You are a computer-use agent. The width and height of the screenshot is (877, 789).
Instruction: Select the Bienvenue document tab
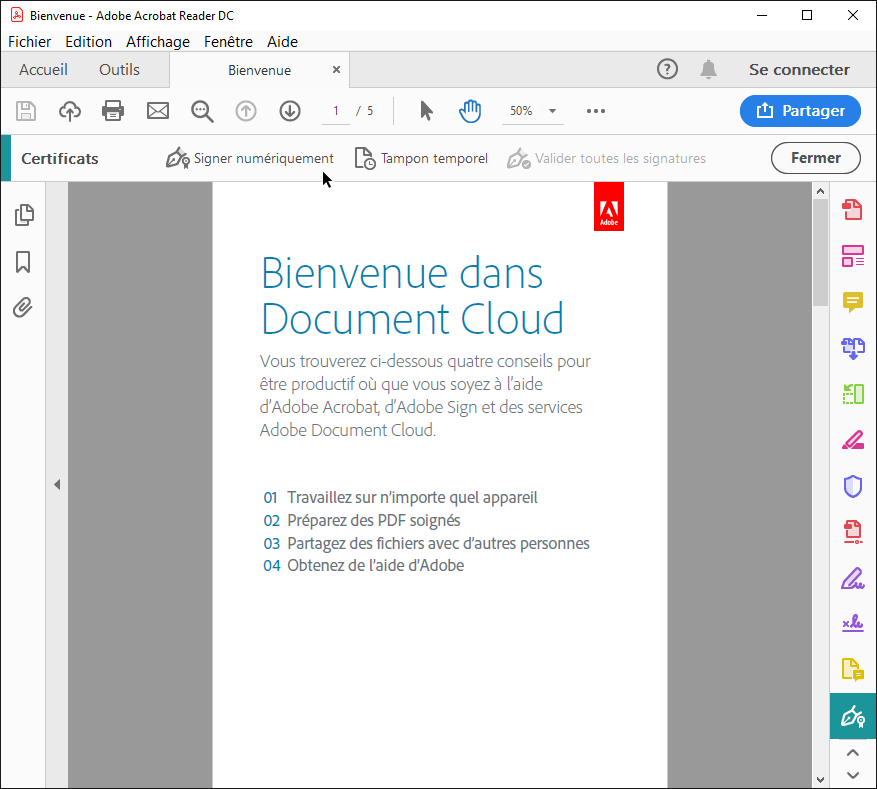[259, 70]
